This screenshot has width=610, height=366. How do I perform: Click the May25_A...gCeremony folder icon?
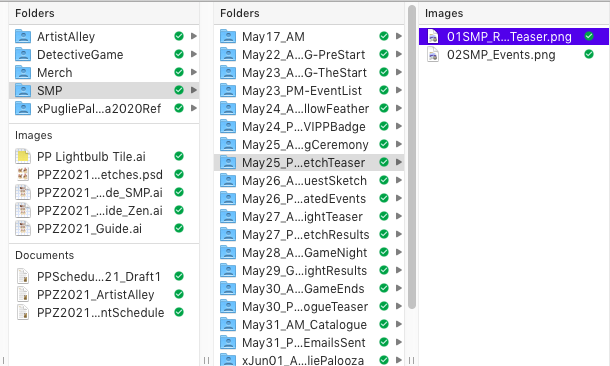click(x=228, y=144)
